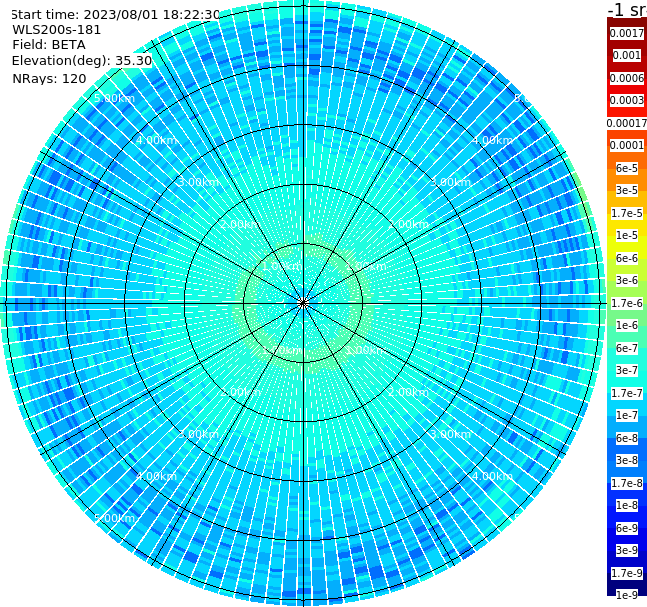Click the NRays: 120 label
This screenshot has width=647, height=607.
coord(49,78)
